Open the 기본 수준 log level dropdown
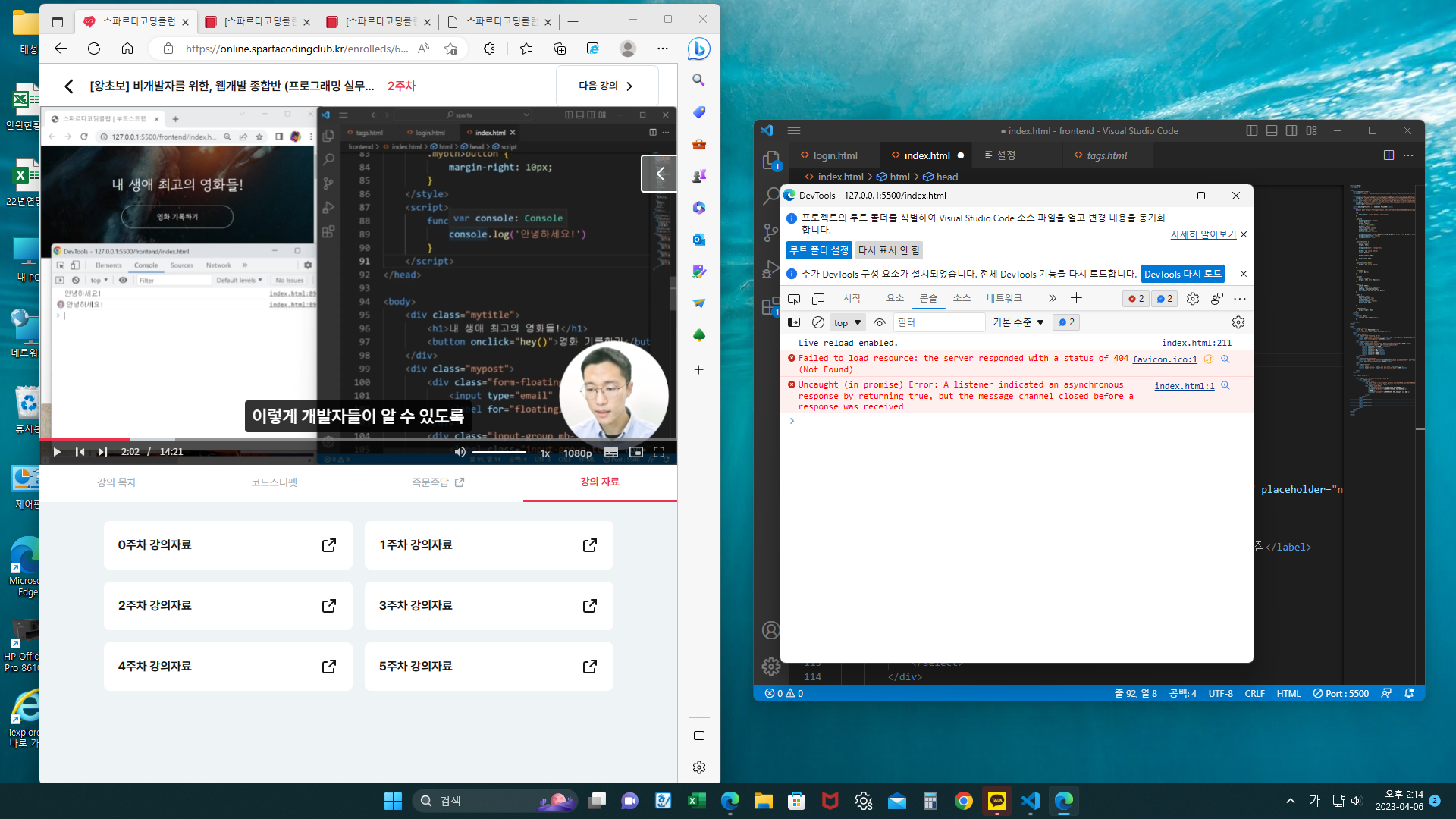Image resolution: width=1456 pixels, height=819 pixels. [x=1018, y=322]
